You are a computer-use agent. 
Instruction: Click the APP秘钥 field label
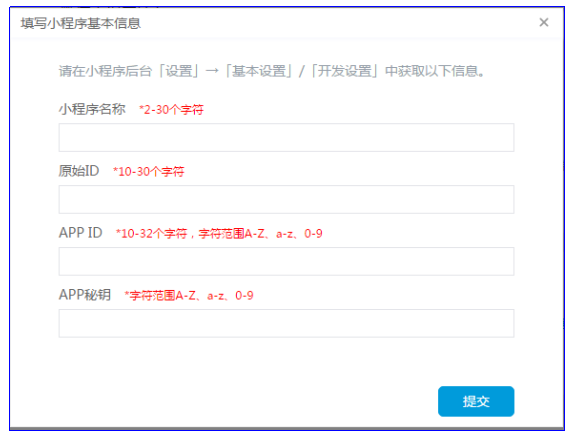(x=85, y=295)
